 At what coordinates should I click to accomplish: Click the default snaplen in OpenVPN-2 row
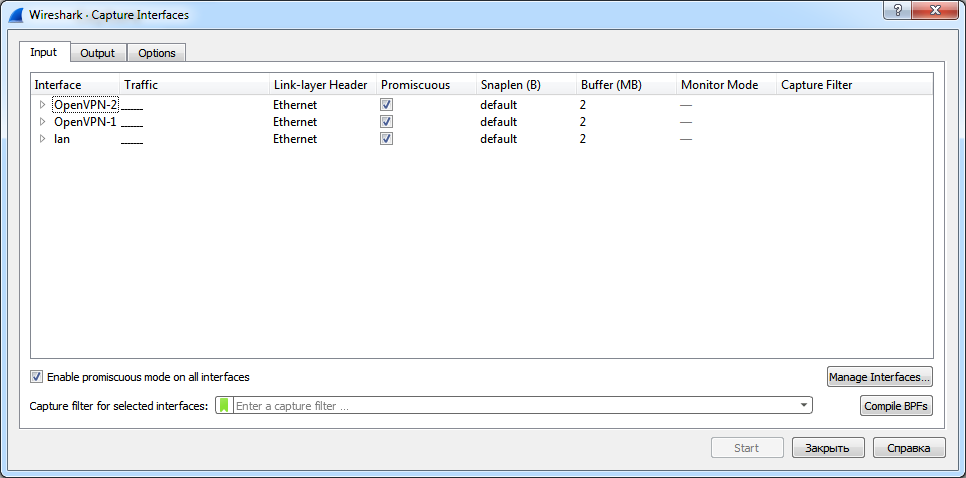[498, 105]
